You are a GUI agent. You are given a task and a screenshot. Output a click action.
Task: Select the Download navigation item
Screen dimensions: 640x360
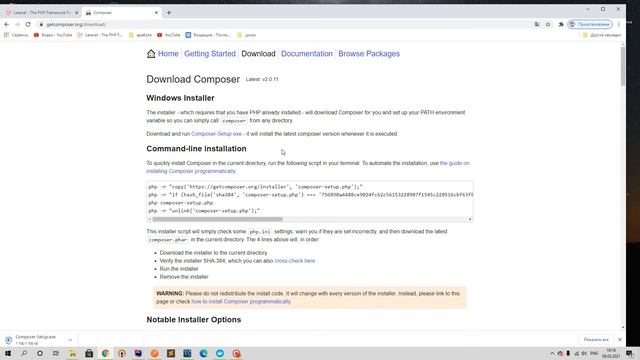258,53
